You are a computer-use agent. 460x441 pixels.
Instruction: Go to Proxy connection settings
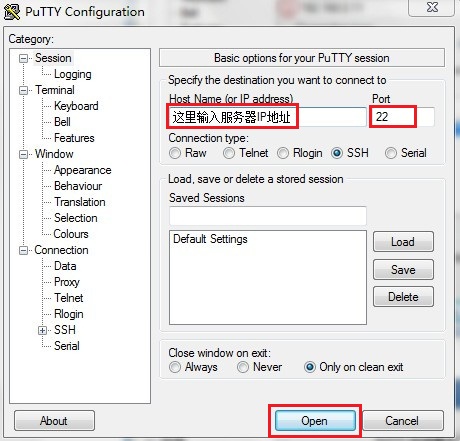tap(67, 282)
